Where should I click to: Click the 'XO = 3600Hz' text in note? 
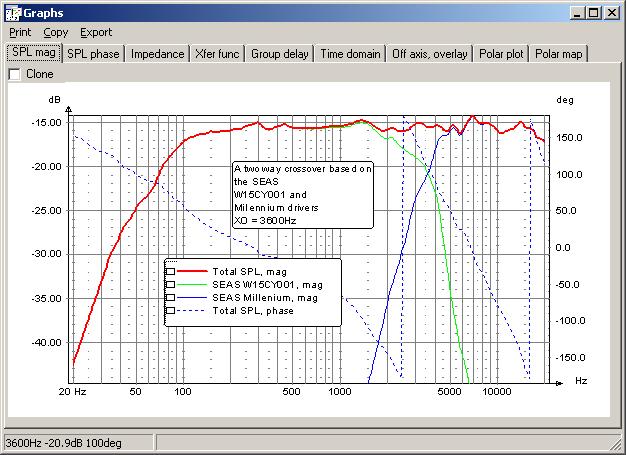click(x=265, y=221)
